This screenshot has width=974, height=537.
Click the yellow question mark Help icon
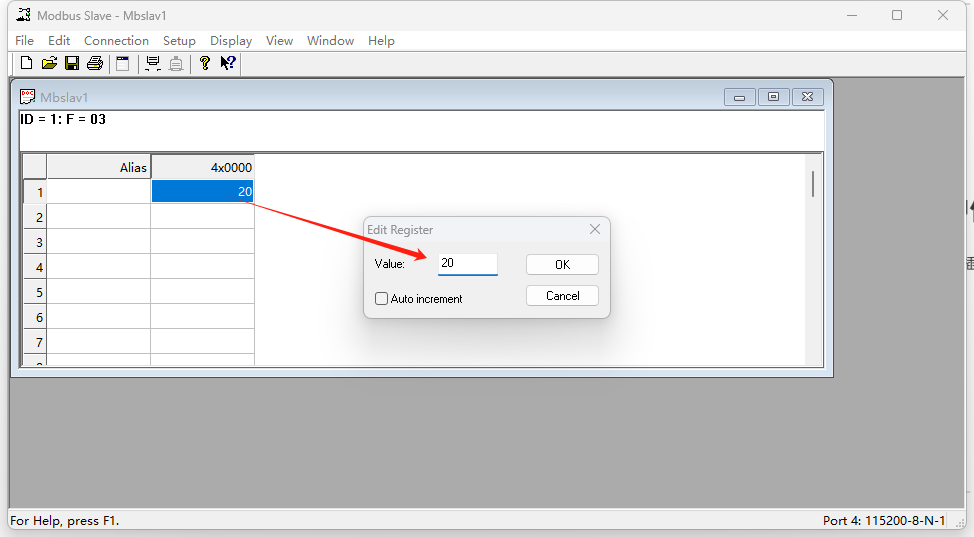204,63
